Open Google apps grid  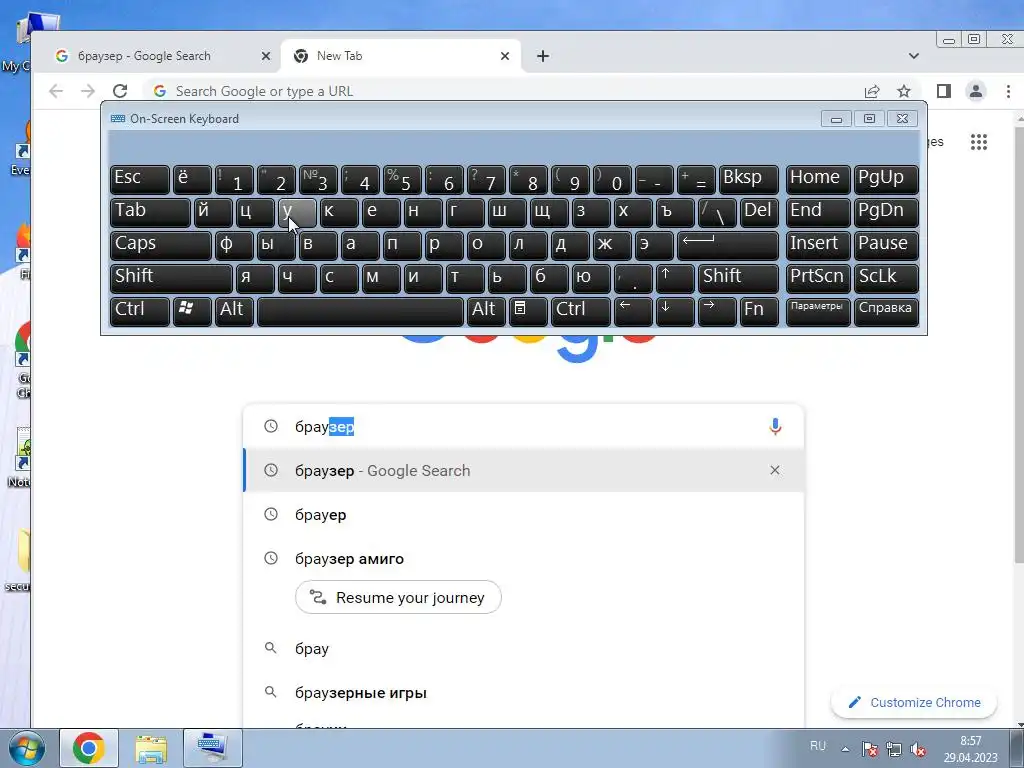[x=978, y=142]
